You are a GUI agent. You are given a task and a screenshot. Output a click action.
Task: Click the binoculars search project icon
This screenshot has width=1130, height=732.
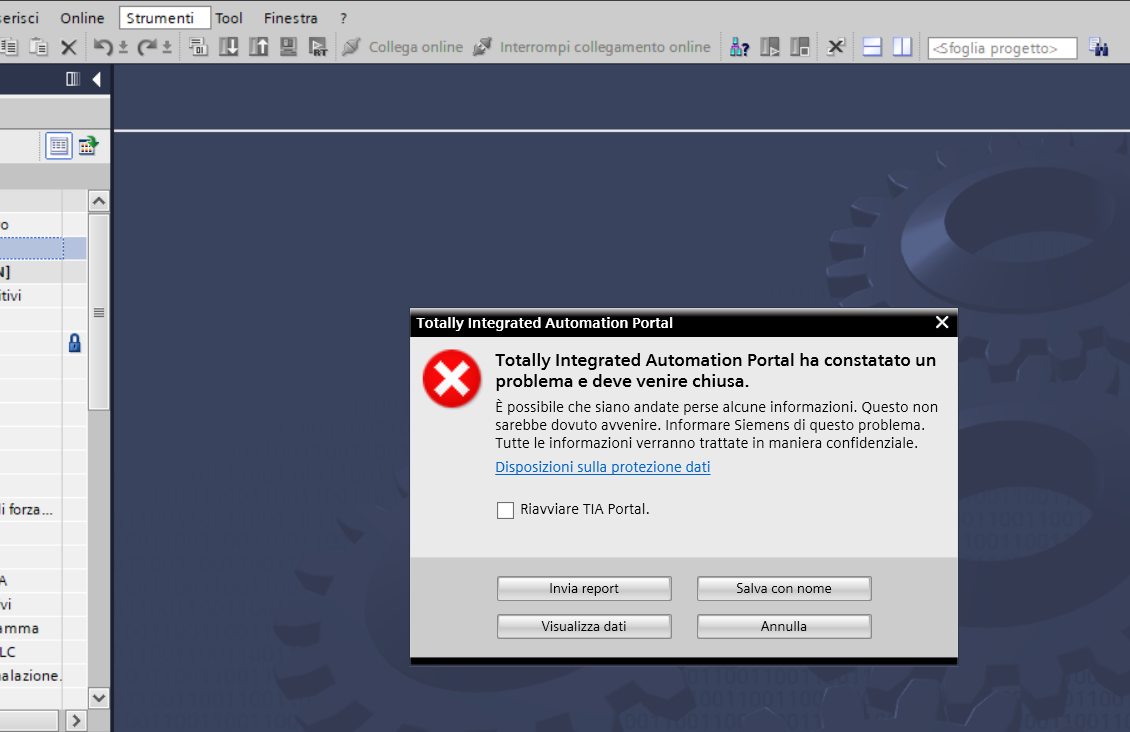[1099, 48]
